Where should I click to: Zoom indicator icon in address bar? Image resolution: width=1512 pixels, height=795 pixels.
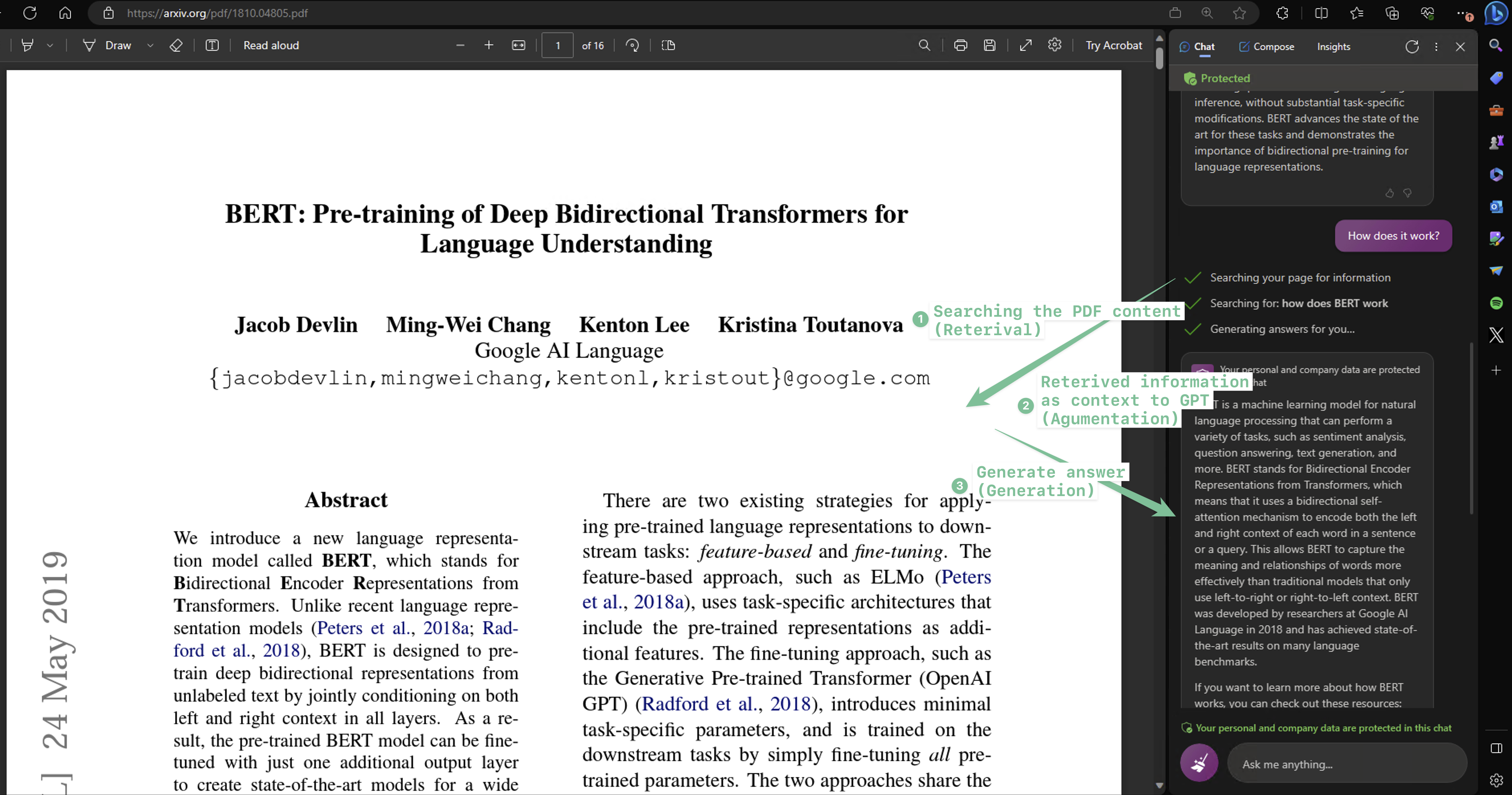pos(1207,13)
